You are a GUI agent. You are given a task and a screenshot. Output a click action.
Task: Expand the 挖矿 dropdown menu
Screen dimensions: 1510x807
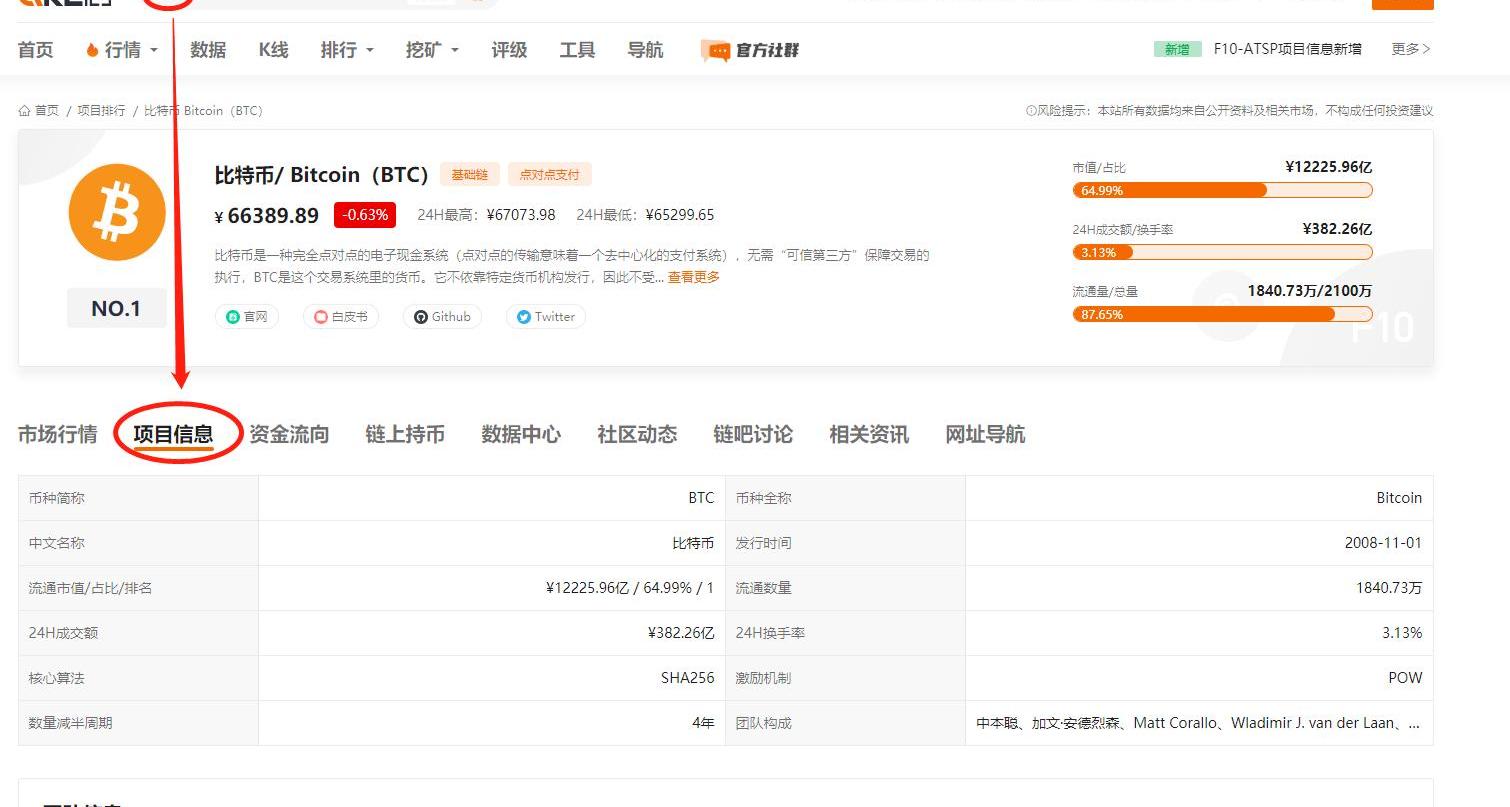[432, 50]
